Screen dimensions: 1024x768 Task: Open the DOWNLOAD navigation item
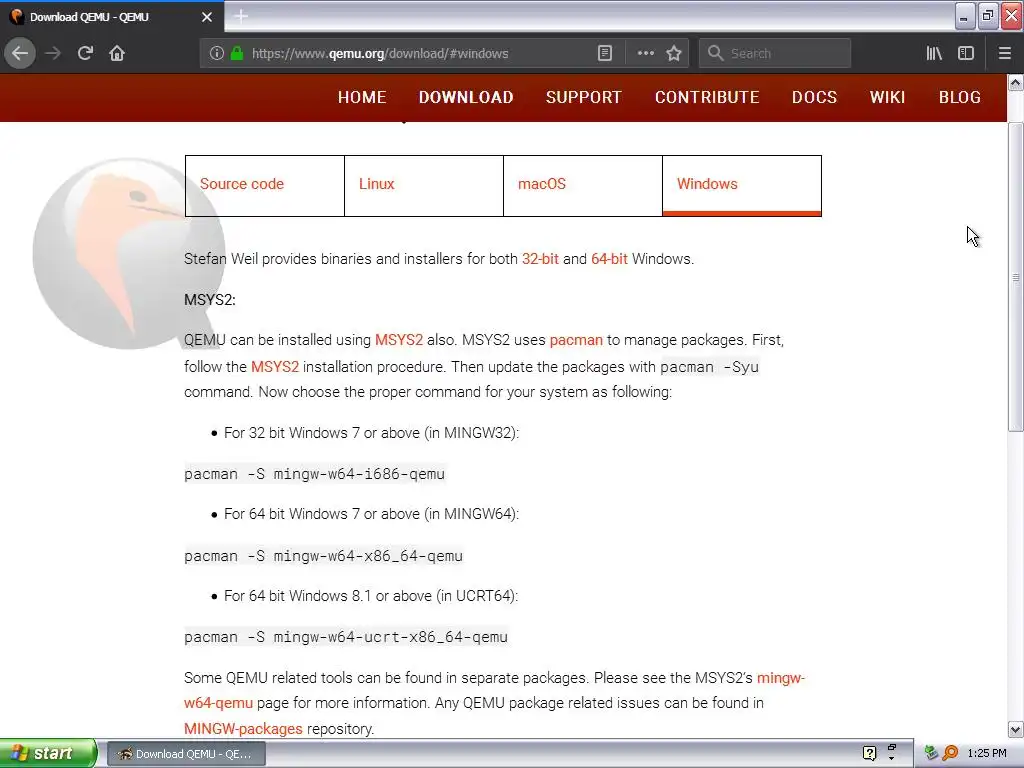[466, 97]
